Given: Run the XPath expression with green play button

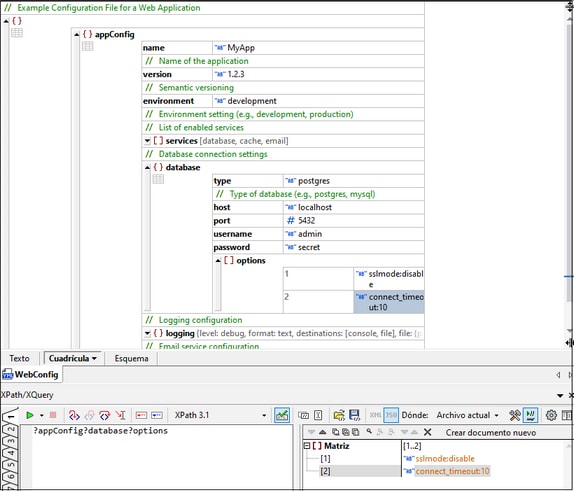Looking at the screenshot, I should coord(30,415).
